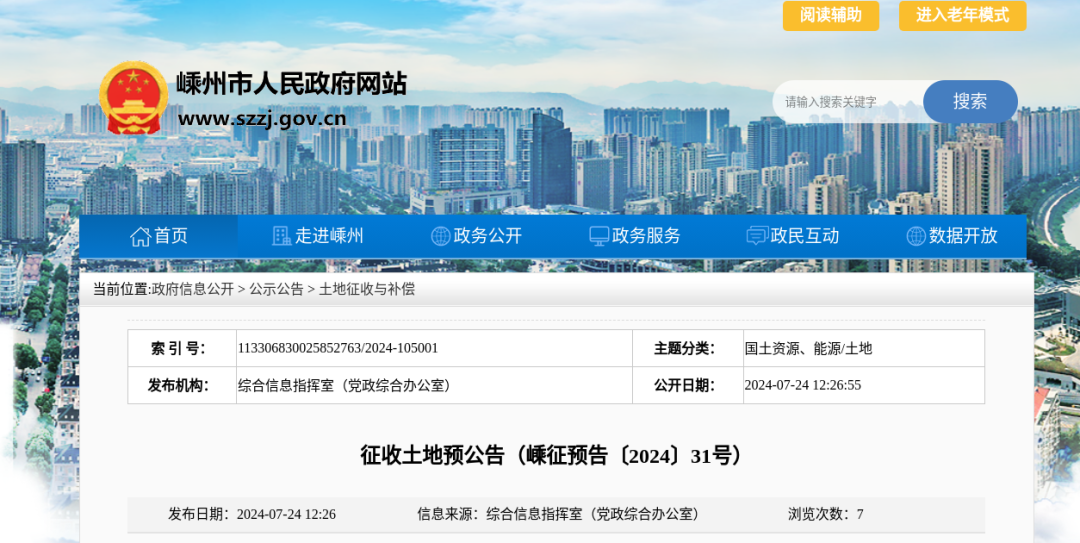Focus the search keyword input field

tap(845, 102)
